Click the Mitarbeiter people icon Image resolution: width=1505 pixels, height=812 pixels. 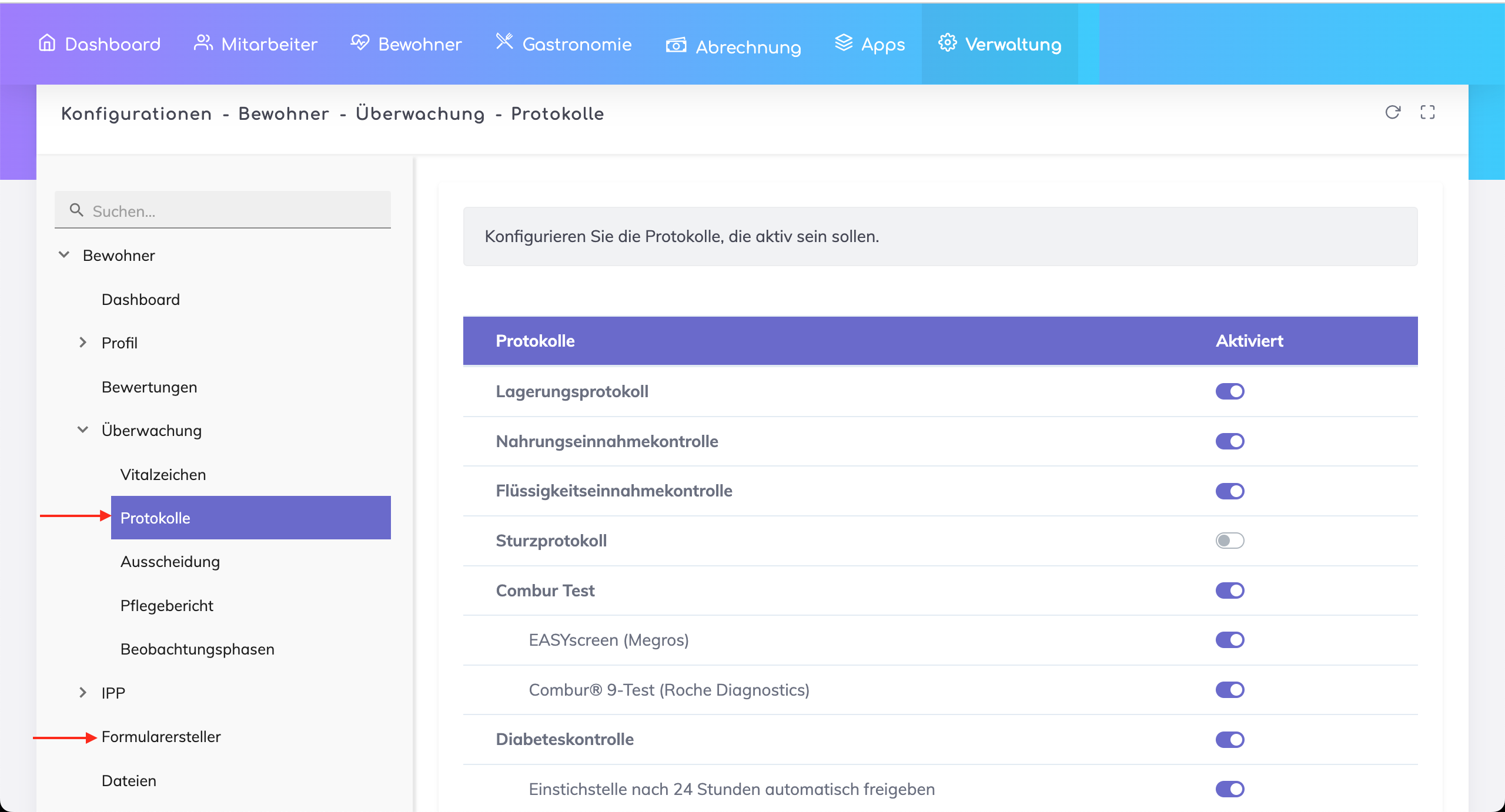(x=203, y=43)
